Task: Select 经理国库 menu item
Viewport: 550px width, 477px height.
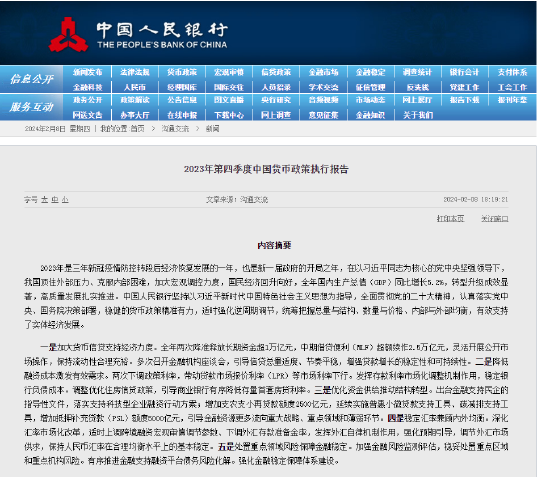Action: tap(182, 87)
